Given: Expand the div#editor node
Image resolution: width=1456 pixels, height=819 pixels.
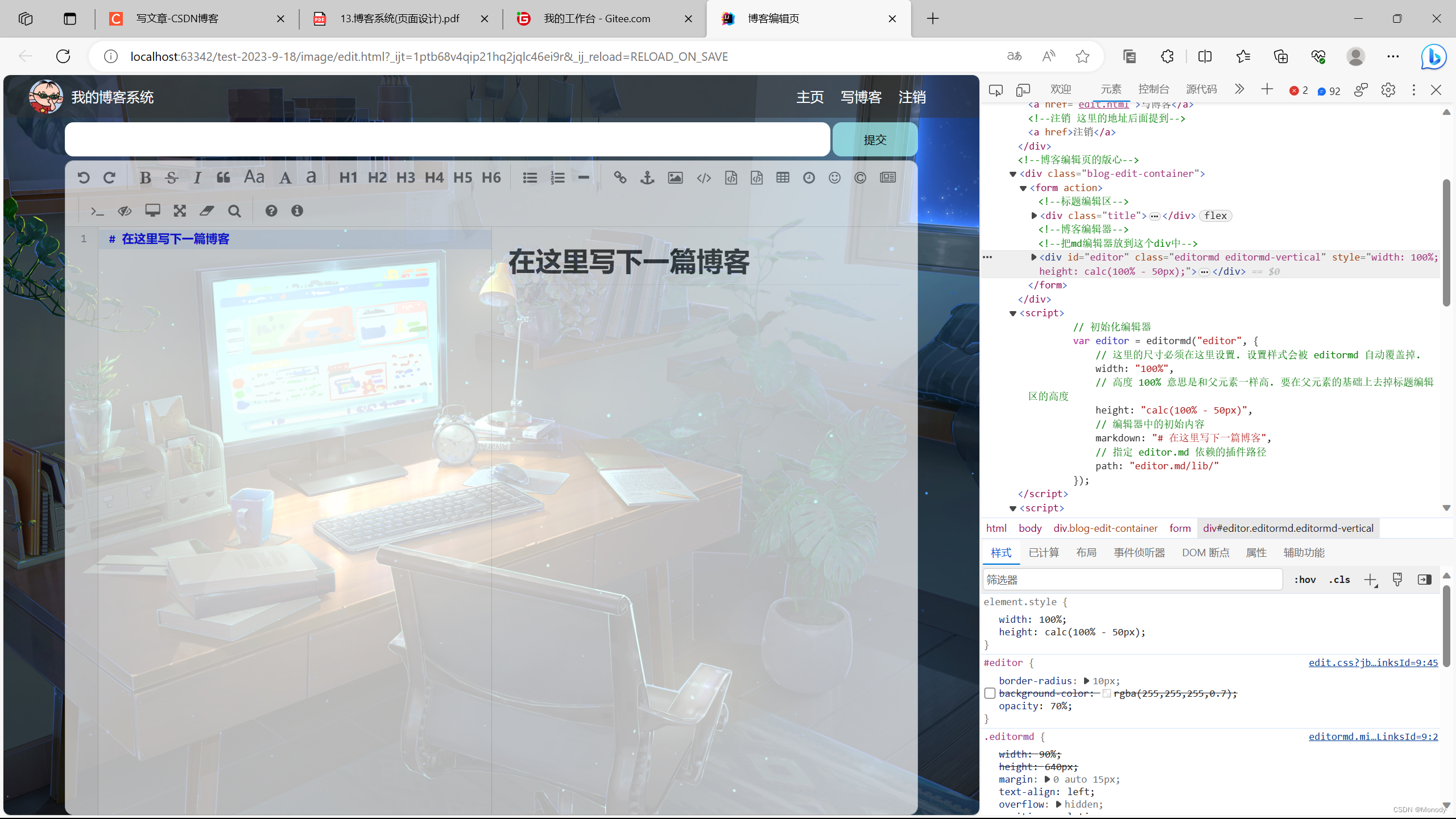Looking at the screenshot, I should pyautogui.click(x=1034, y=257).
